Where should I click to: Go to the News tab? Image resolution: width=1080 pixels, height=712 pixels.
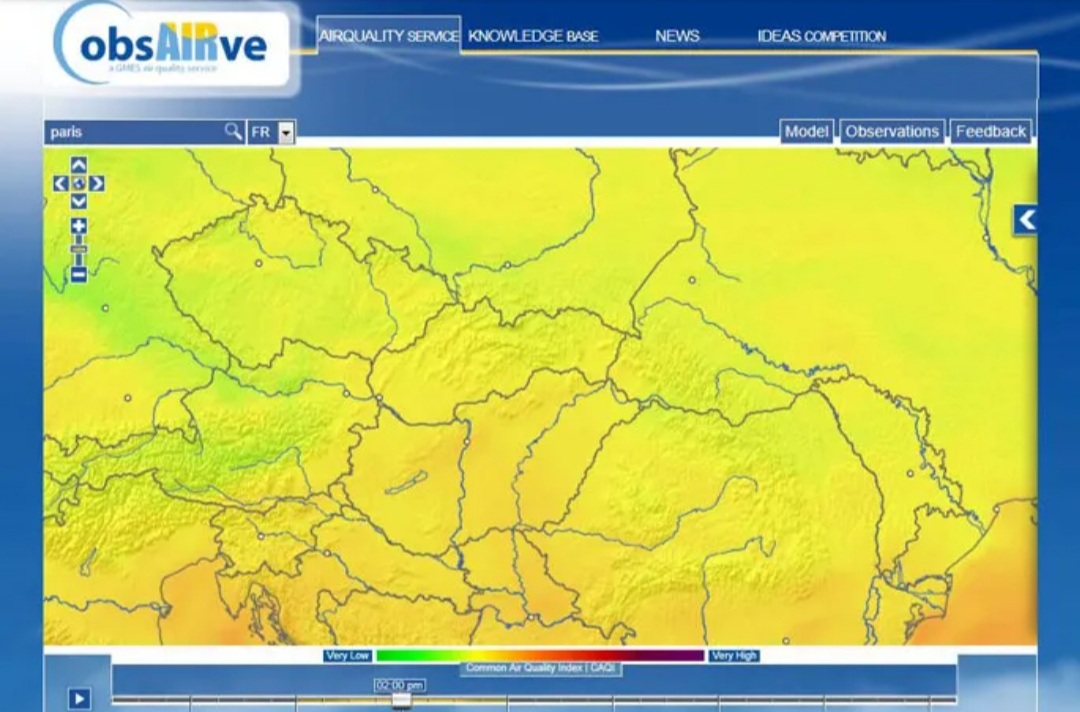pos(677,36)
